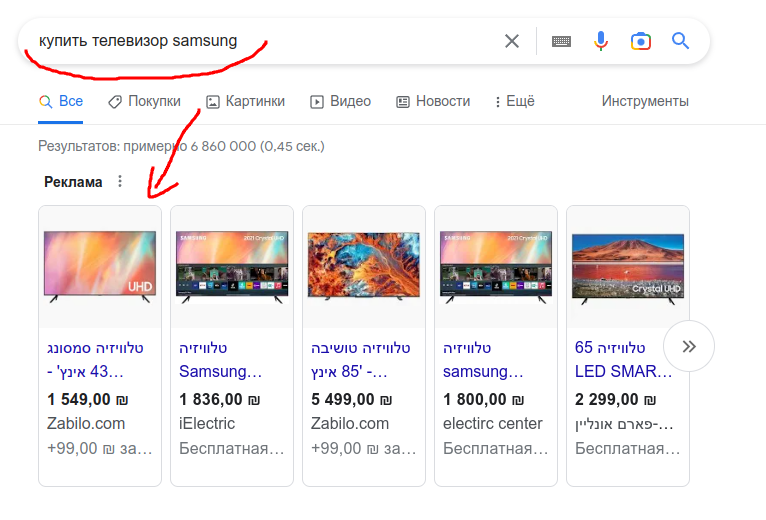The image size is (766, 520).
Task: Switch to the Картинки tab
Action: click(245, 101)
